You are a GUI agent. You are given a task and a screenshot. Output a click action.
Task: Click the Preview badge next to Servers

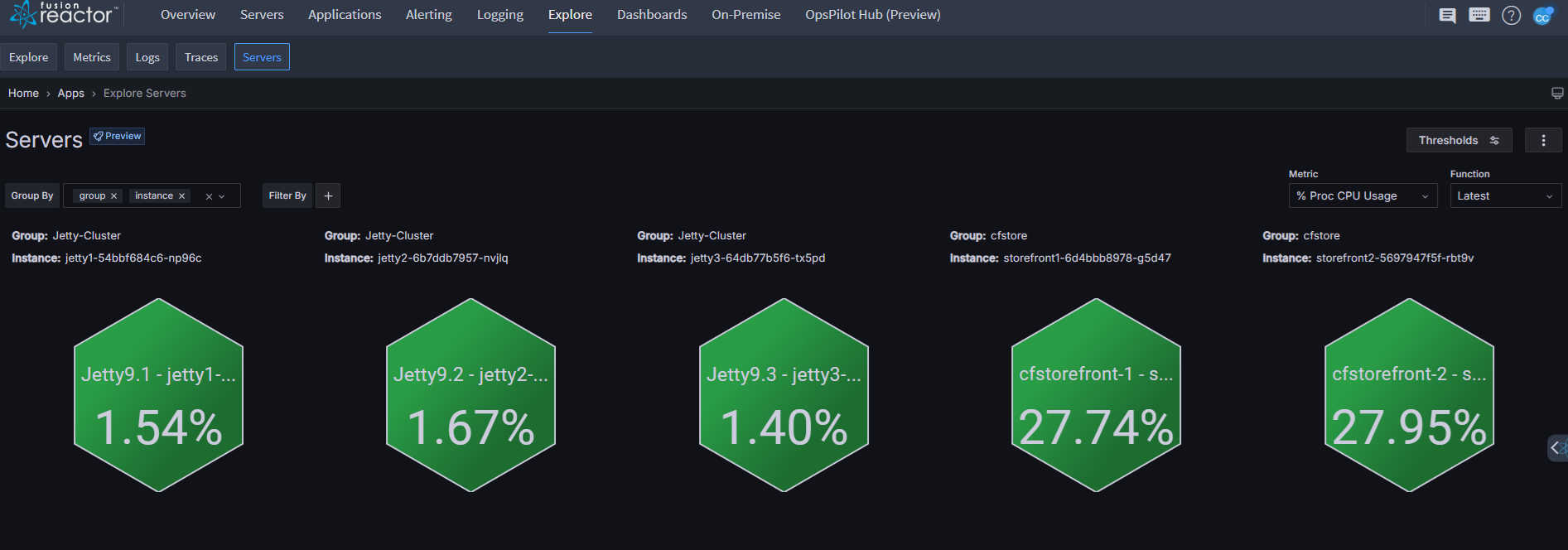click(118, 136)
